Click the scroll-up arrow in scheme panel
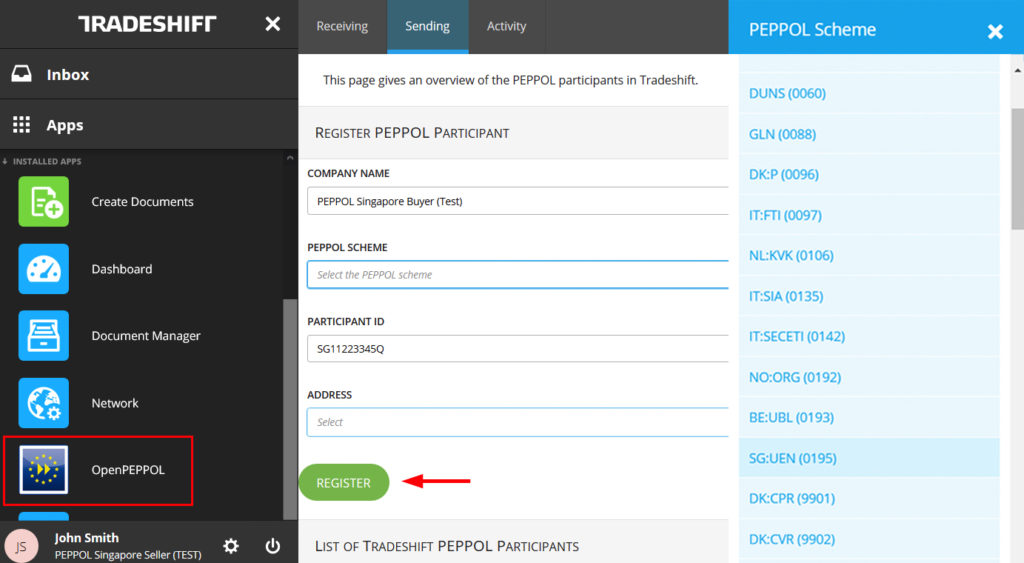Screen dimensions: 1024x563 pos(1017,69)
